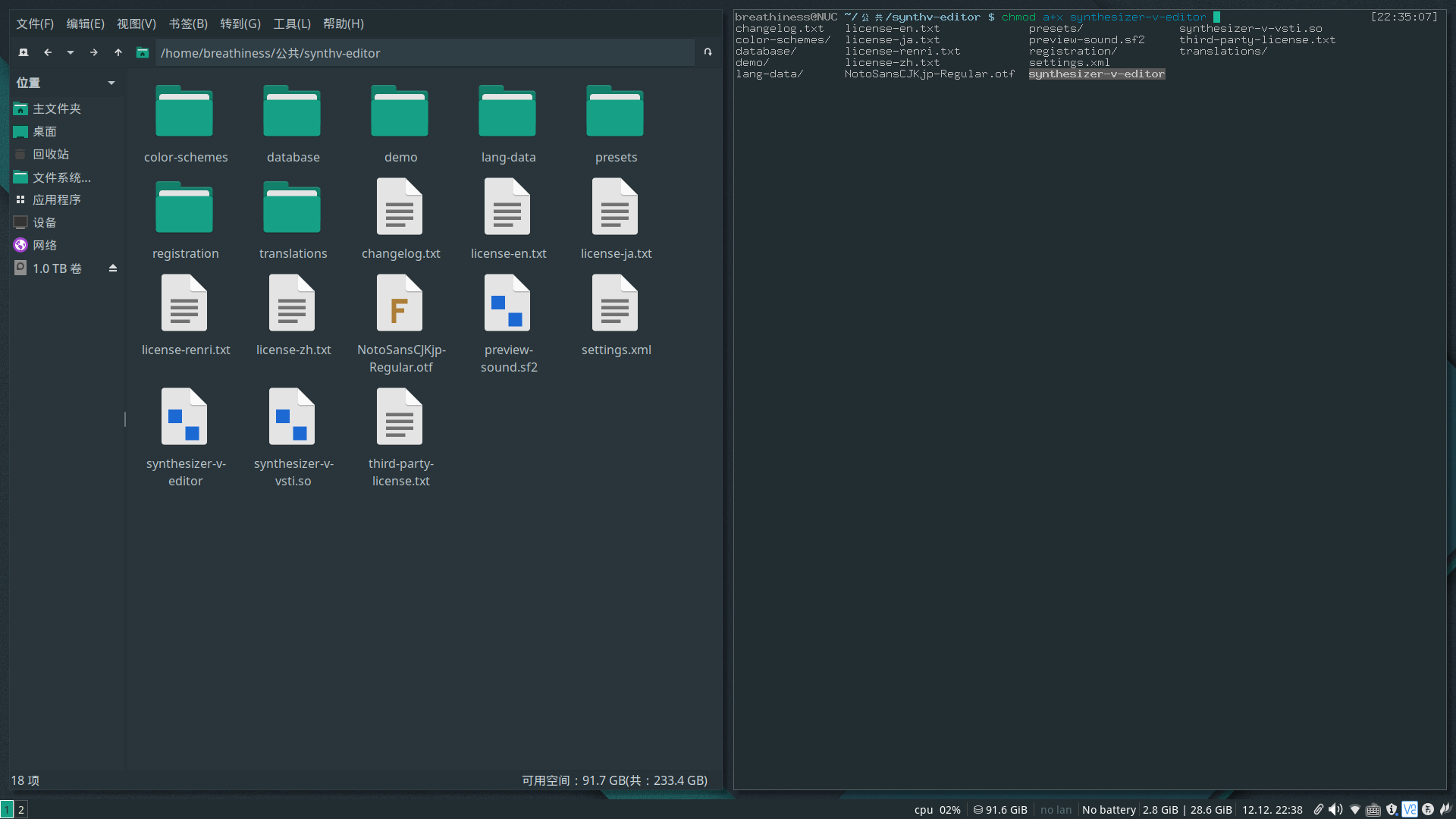Click the Back navigation arrow in the toolbar
Viewport: 1456px width, 819px height.
tap(47, 52)
